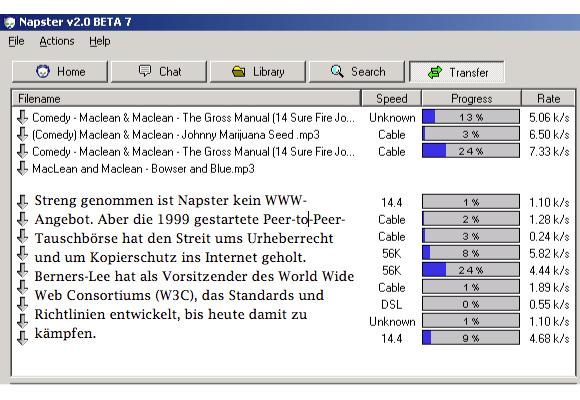Click the 3 % progress bar at 6.50 k/s
This screenshot has height=400, width=580.
pos(471,134)
